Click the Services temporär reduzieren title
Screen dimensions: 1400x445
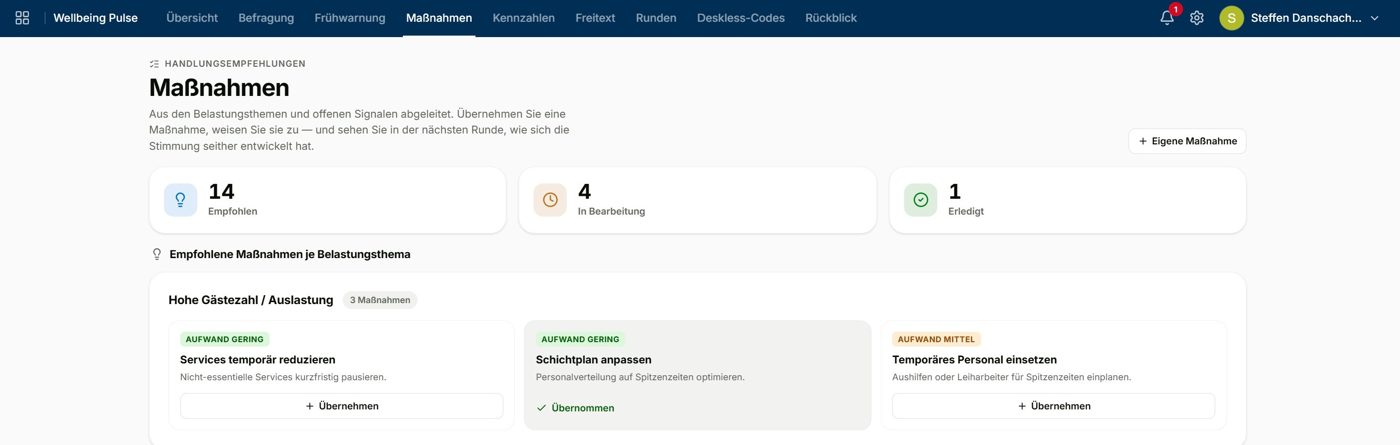(258, 359)
